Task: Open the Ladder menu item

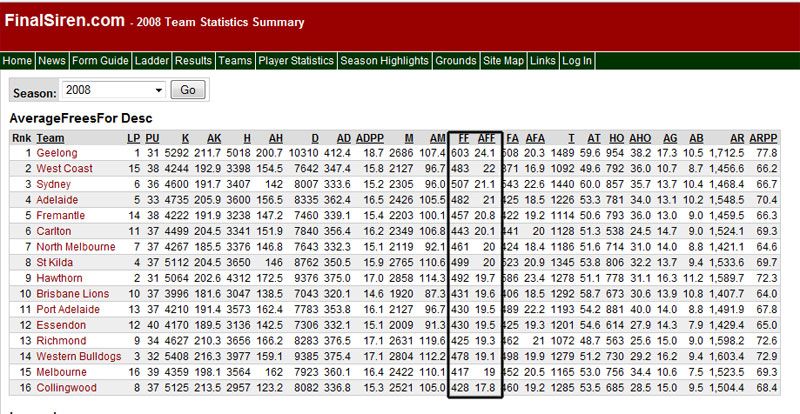Action: coord(151,61)
